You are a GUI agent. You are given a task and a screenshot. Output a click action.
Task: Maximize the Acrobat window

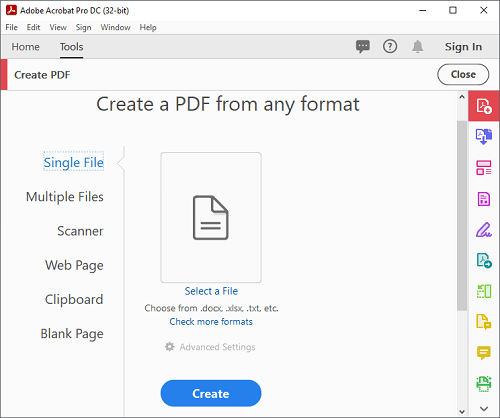pyautogui.click(x=453, y=10)
